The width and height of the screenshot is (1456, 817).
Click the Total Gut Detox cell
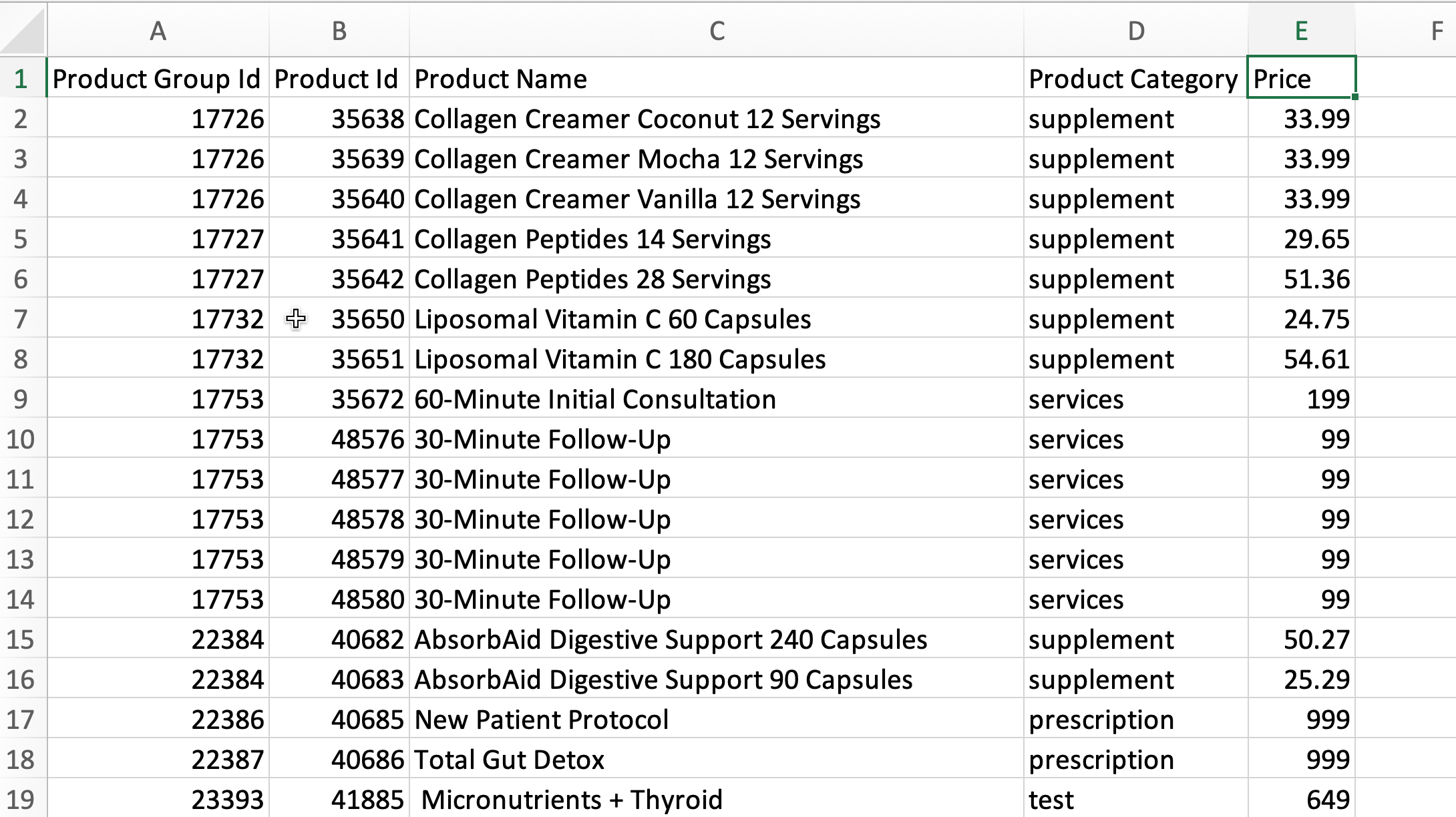(717, 760)
